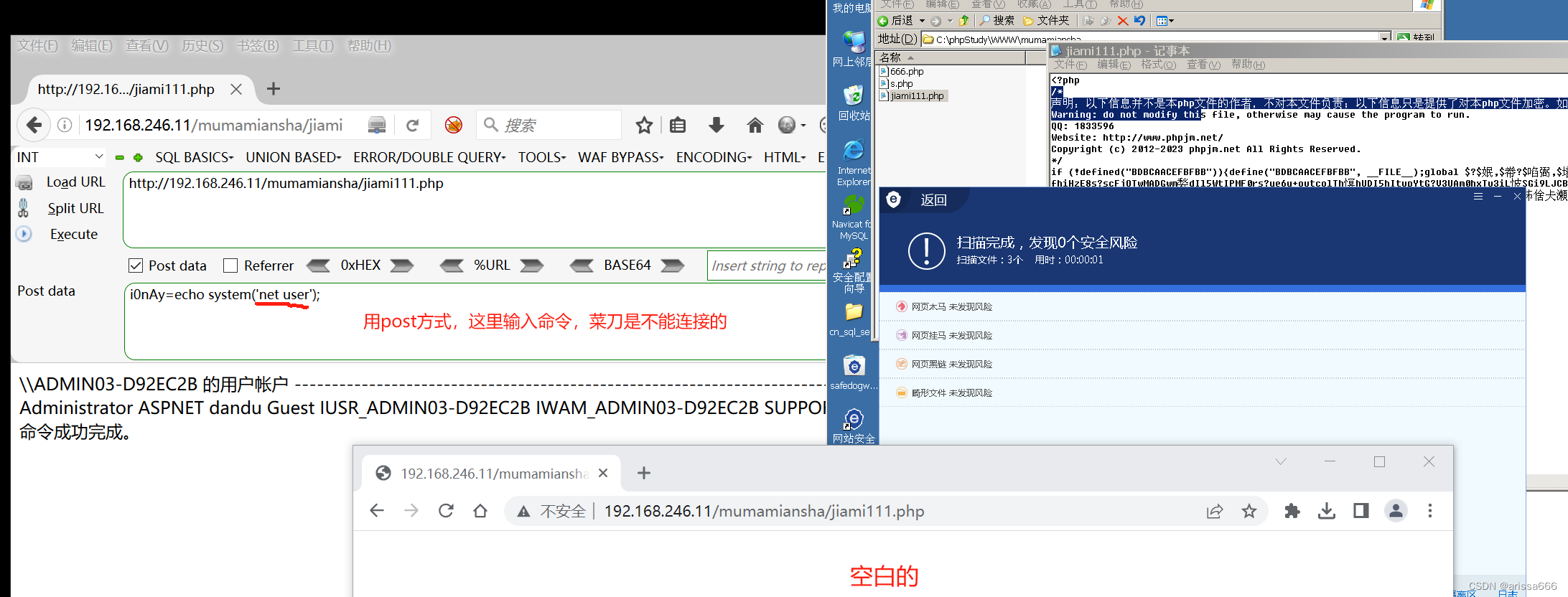Viewport: 1568px width, 597px height.
Task: Click the Explorer undo arrow icon
Action: click(x=1139, y=21)
